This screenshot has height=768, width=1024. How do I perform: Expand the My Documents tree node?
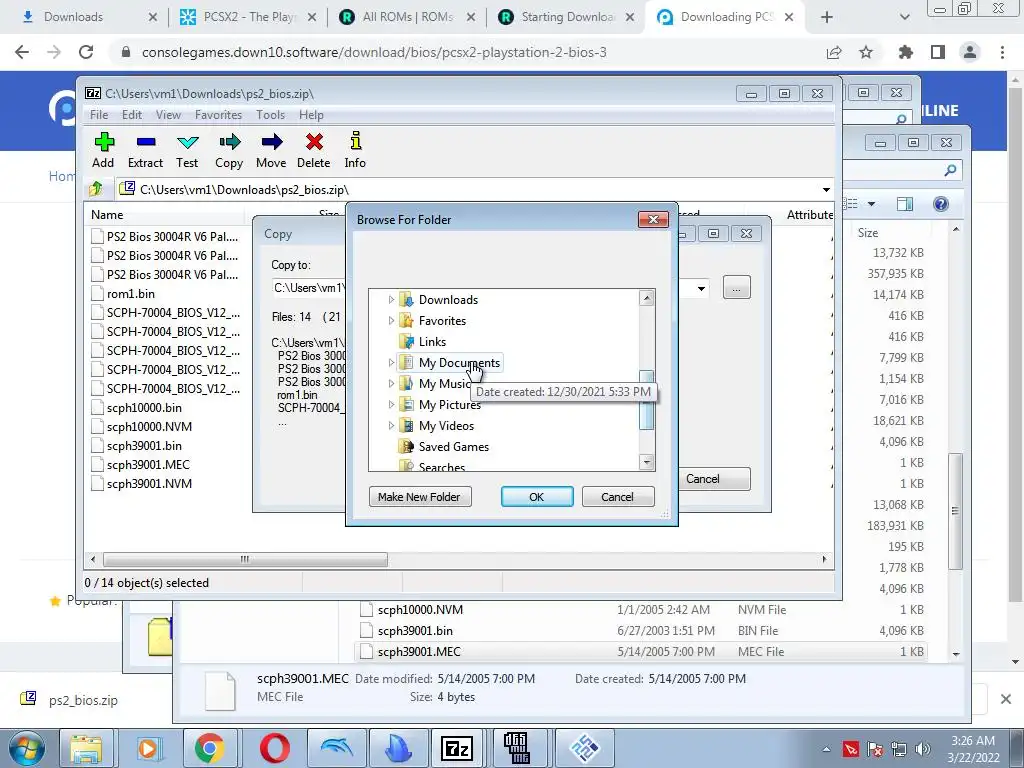pos(391,362)
